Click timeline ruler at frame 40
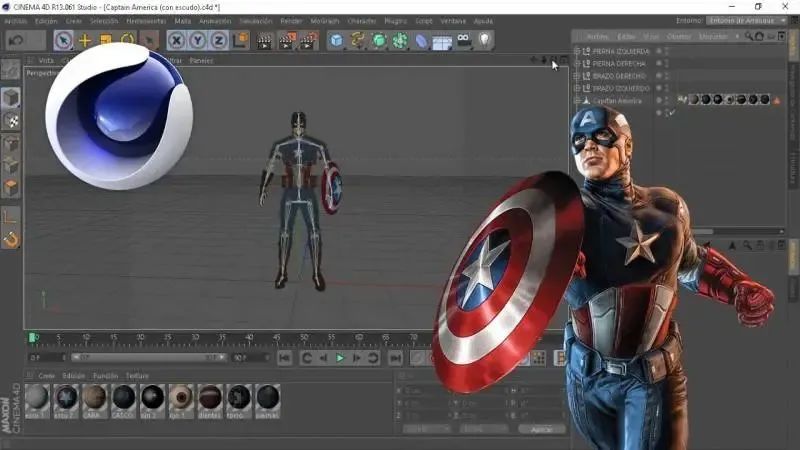800x450 pixels. tap(249, 338)
